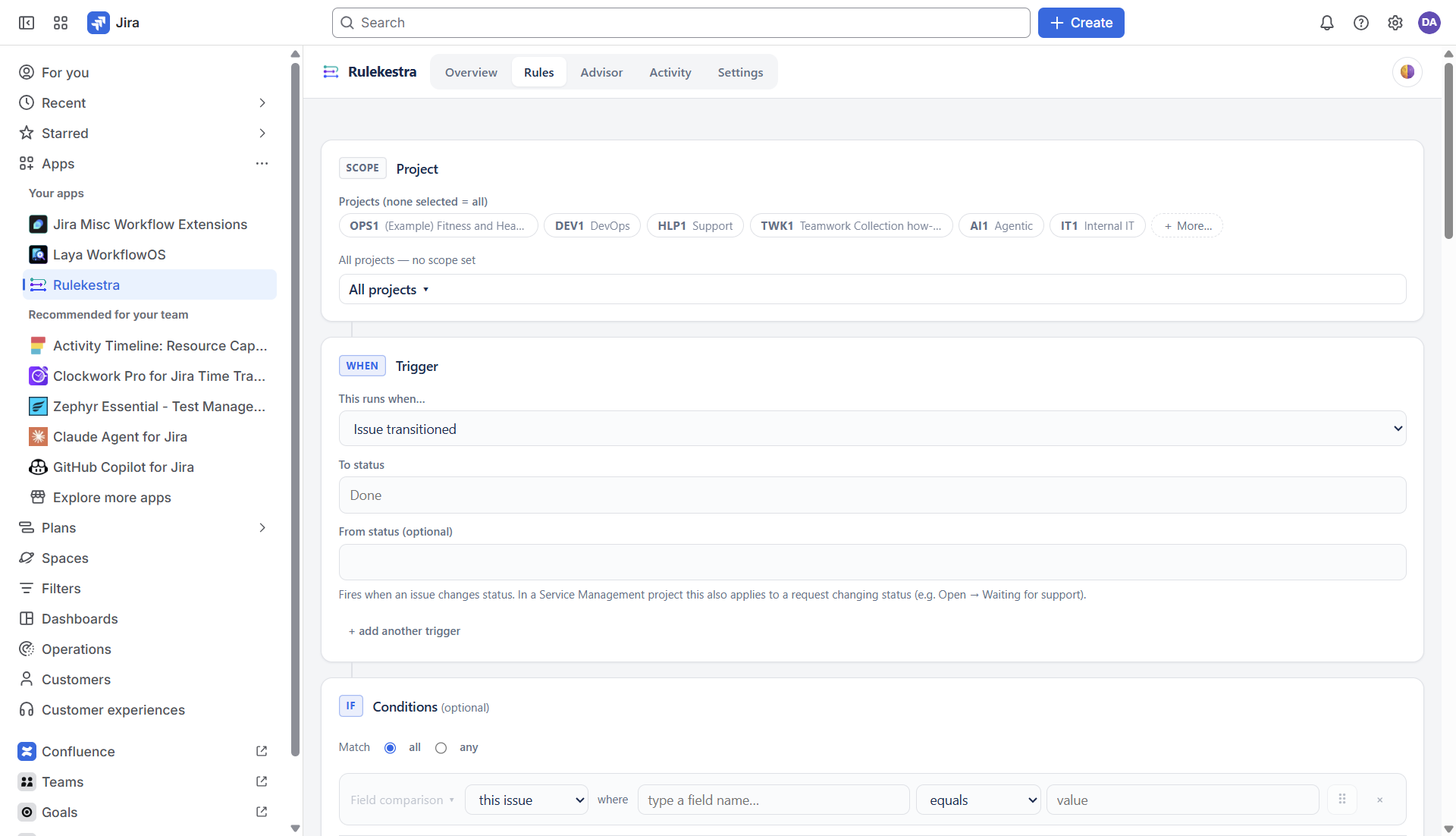Open the DA profile avatar
Image resolution: width=1456 pixels, height=836 pixels.
tap(1429, 23)
